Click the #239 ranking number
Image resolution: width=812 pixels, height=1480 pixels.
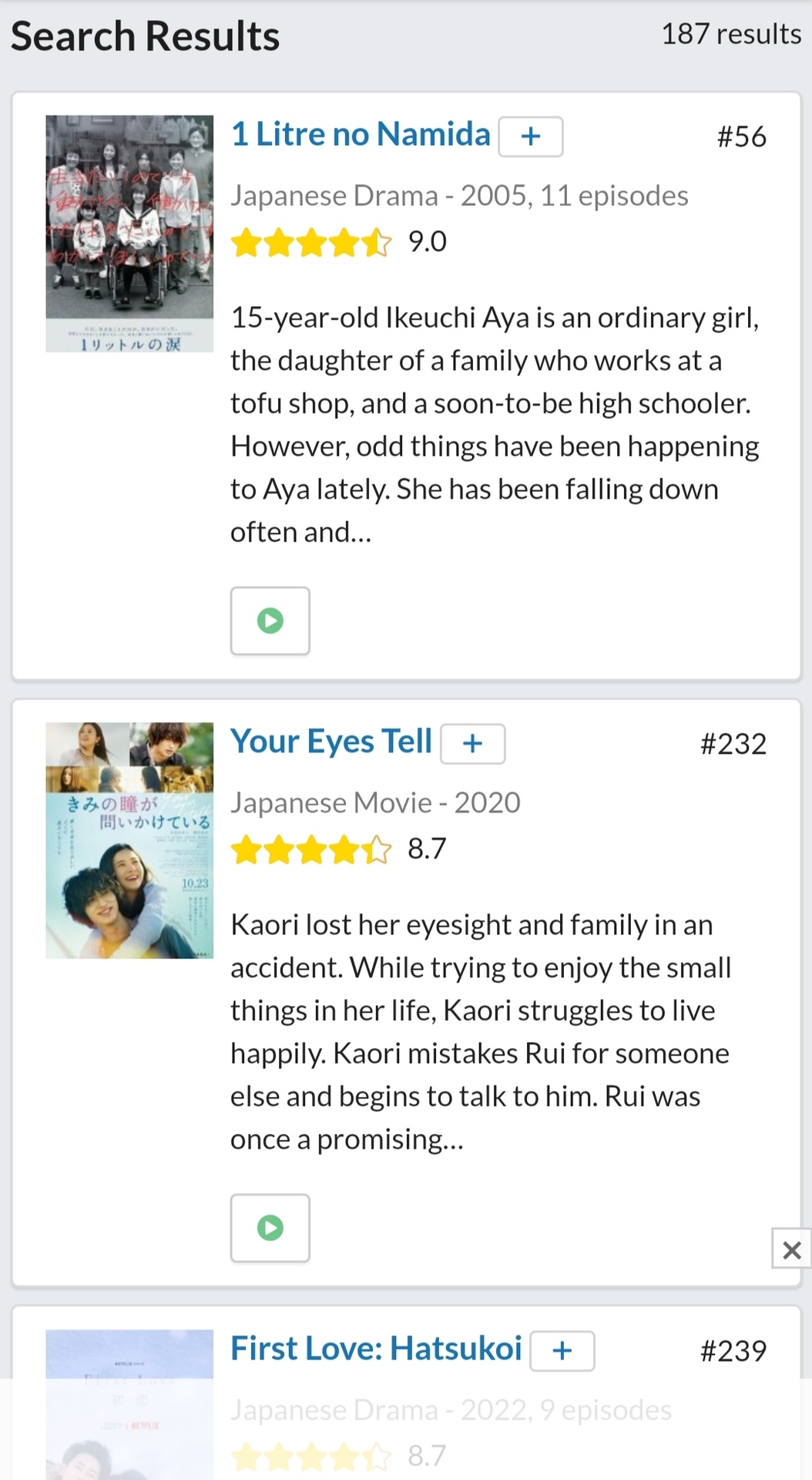pos(733,1351)
